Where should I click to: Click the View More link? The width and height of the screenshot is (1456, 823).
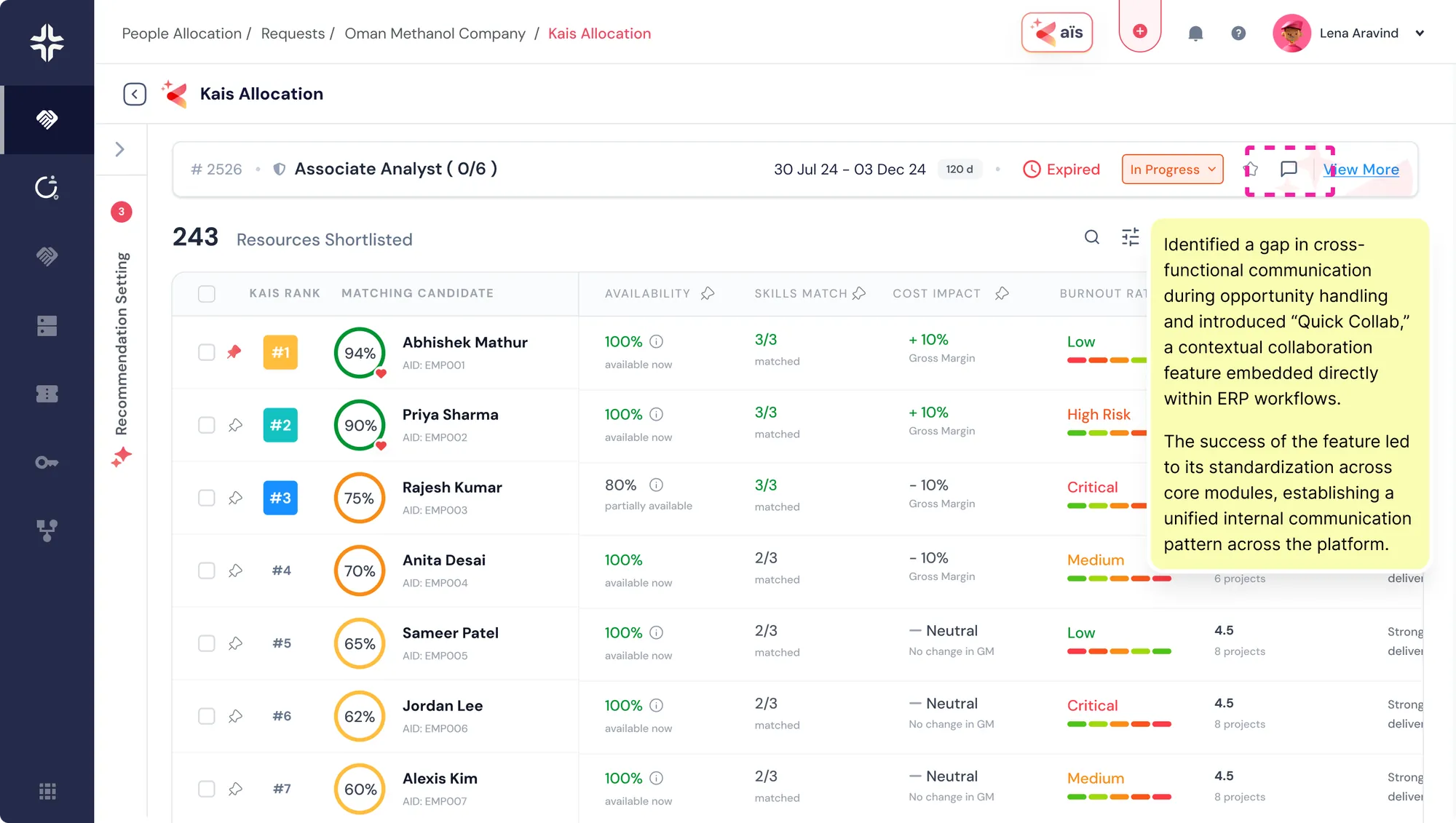(x=1361, y=170)
